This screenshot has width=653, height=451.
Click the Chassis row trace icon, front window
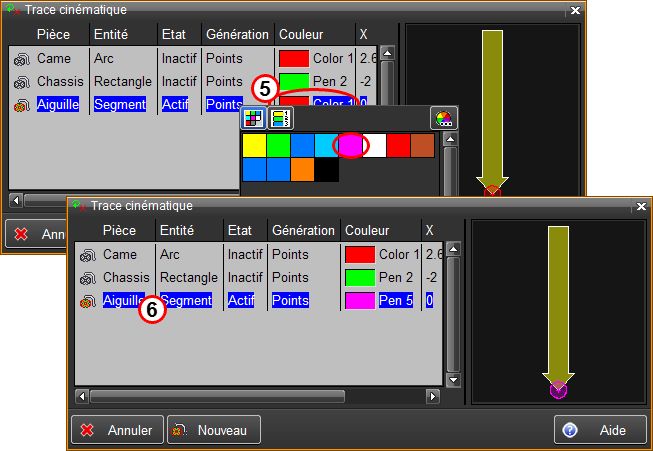88,278
